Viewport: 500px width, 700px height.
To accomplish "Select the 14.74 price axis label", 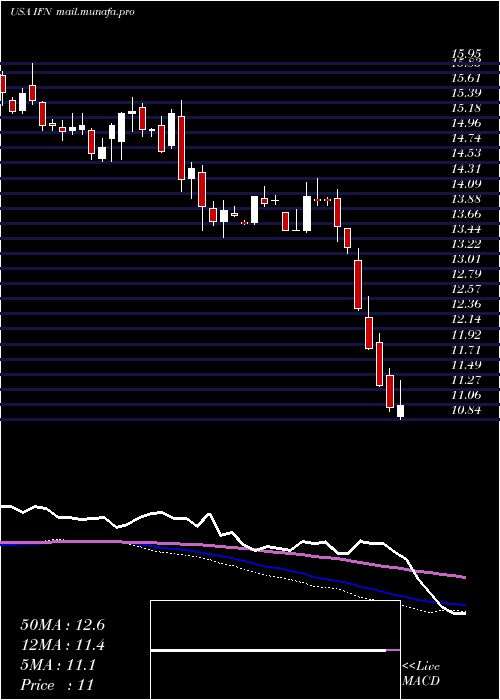I will (466, 138).
